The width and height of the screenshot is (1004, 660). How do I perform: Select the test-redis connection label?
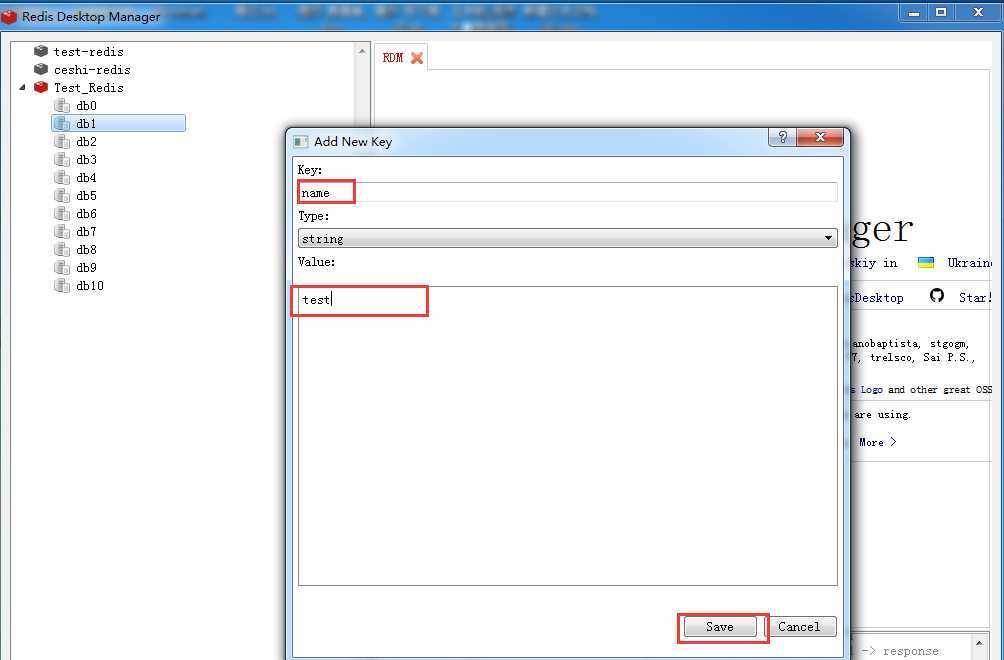tap(88, 51)
